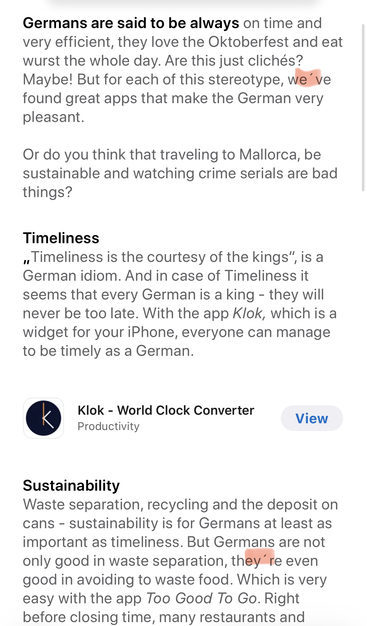Click the opening low quotation mark before Timeliness quote
The image size is (367, 626).
pos(27,261)
